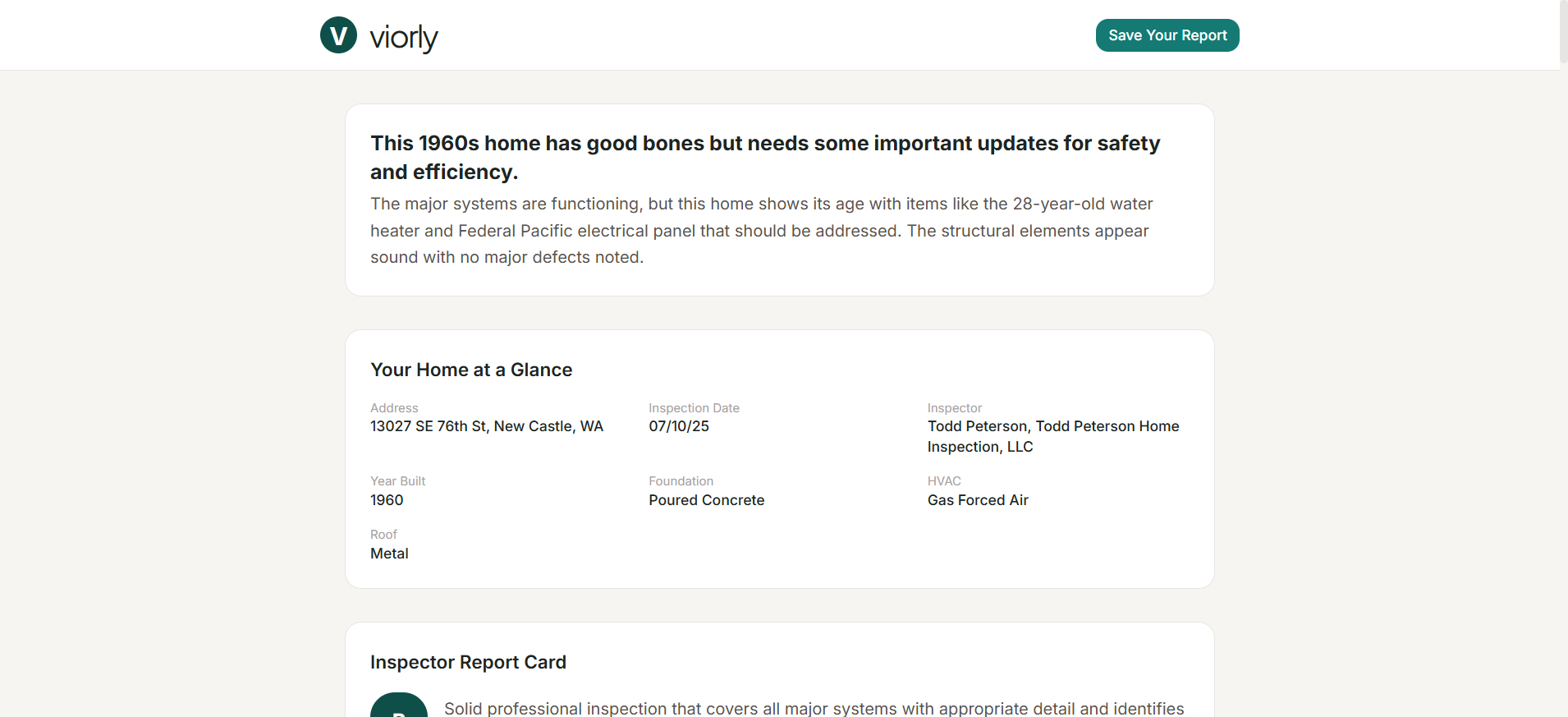
Task: Click the Foundation field label
Action: 681,481
